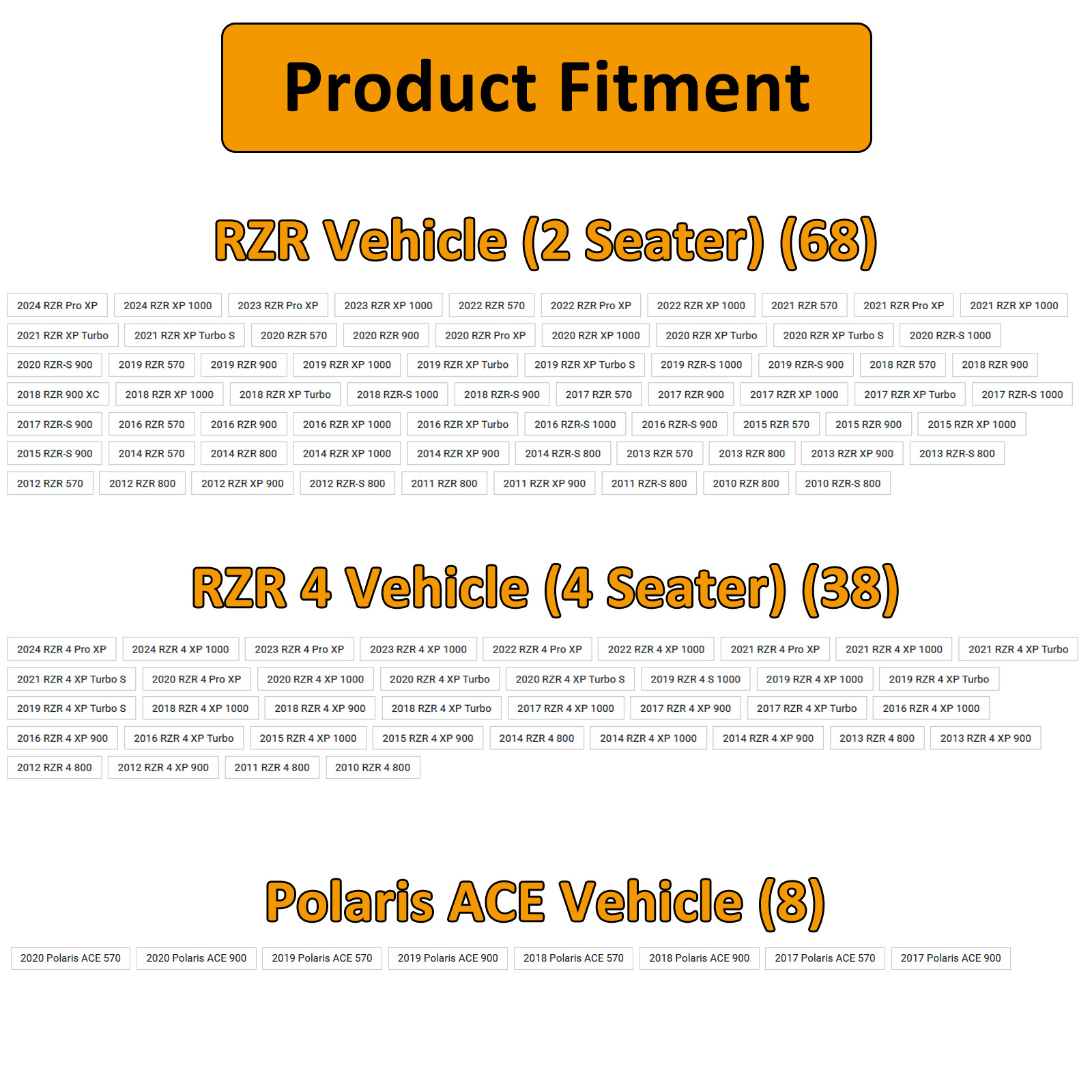Screen dimensions: 1092x1092
Task: Choose the 2023 RZR XP 1000 tag
Action: (x=388, y=305)
